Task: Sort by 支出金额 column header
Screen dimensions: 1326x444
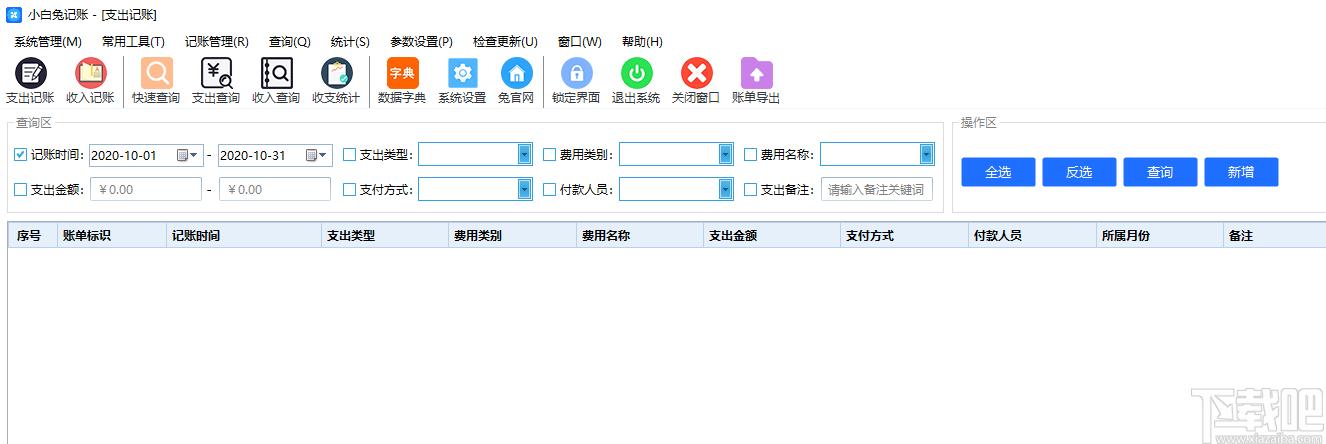Action: click(772, 236)
